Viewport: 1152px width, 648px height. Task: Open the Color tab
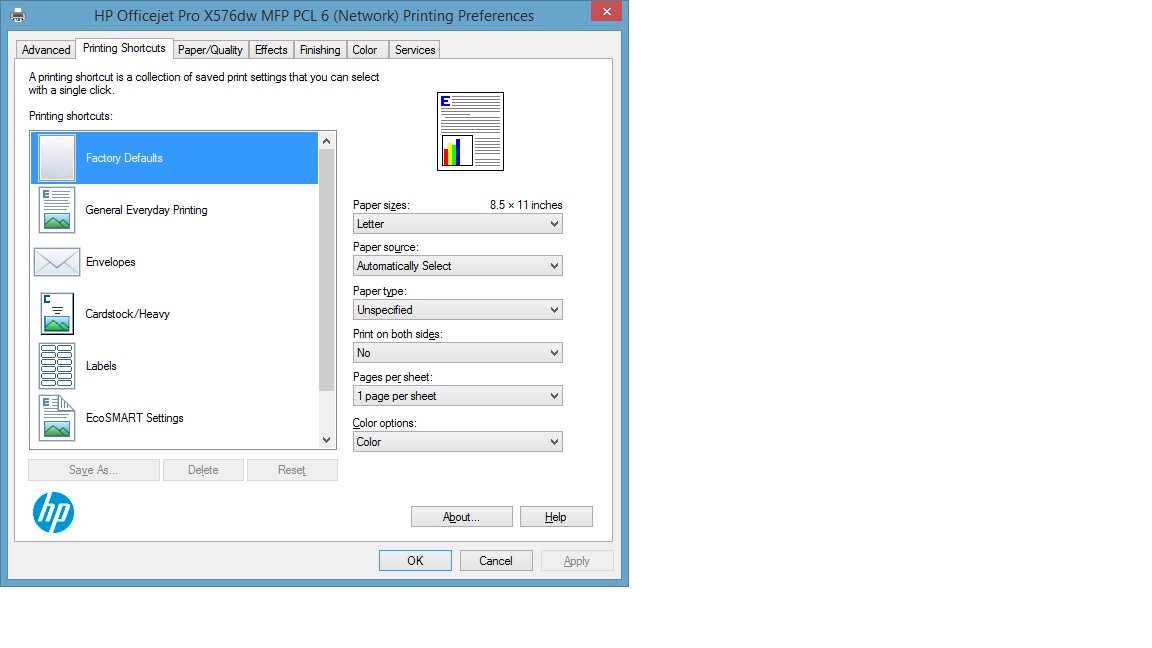click(x=365, y=50)
